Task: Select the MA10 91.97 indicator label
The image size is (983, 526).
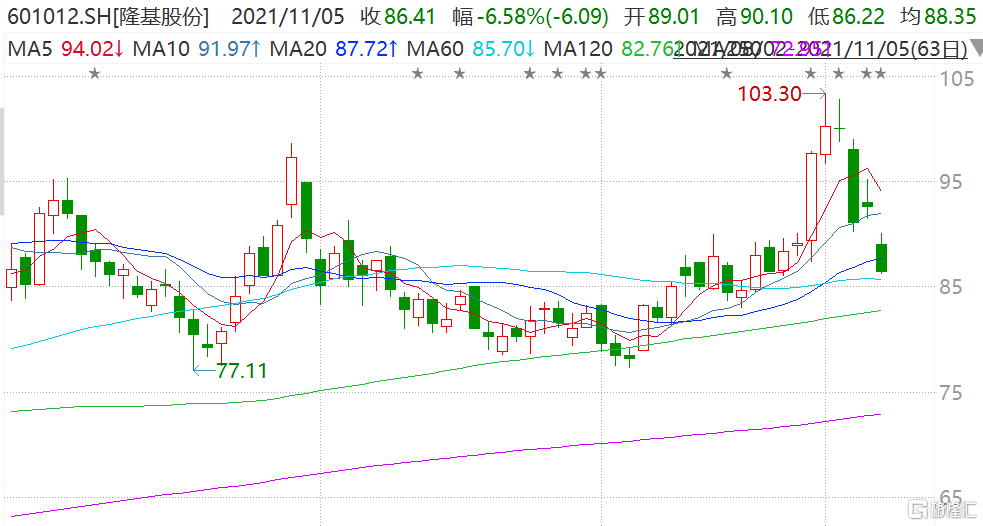Action: point(197,48)
